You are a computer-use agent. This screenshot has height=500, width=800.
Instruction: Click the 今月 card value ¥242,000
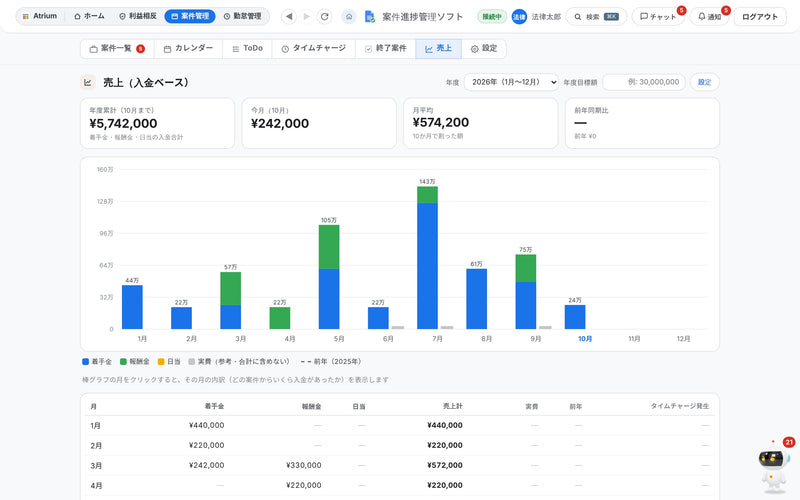(280, 123)
